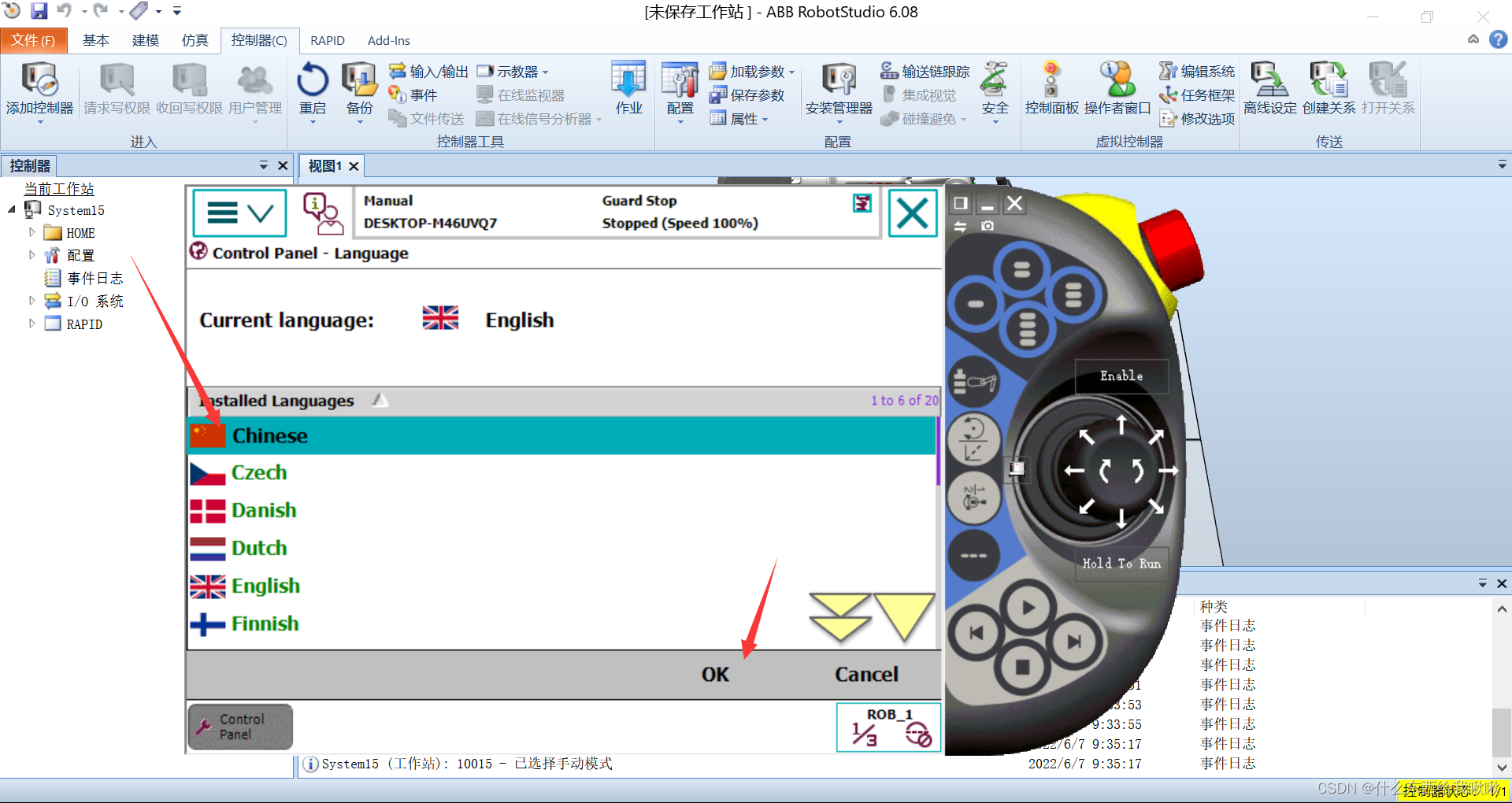Toggle the Enable device button
Screen dimensions: 1512x803
(1121, 376)
